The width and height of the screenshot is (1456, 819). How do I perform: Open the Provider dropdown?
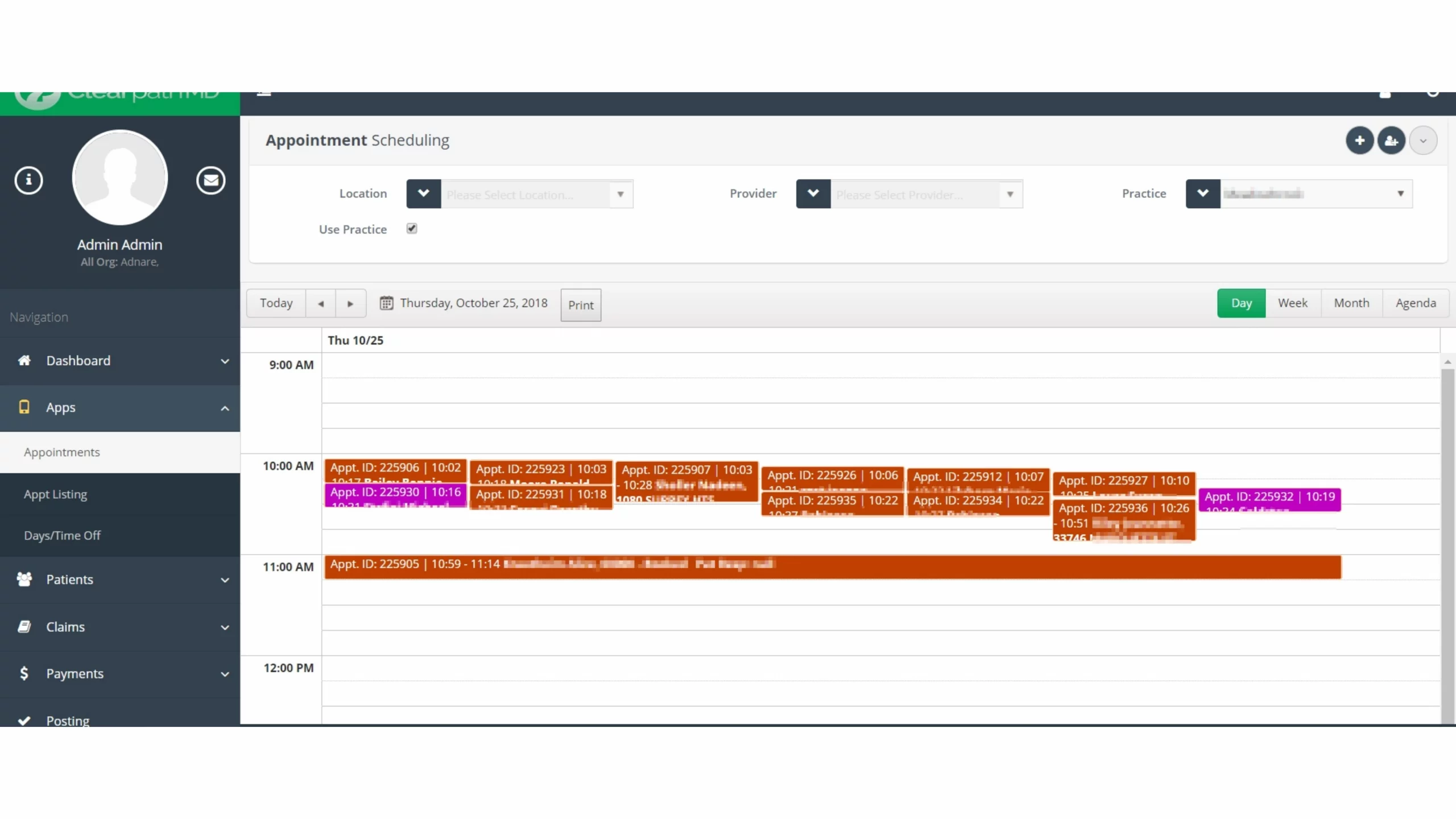click(x=1010, y=195)
